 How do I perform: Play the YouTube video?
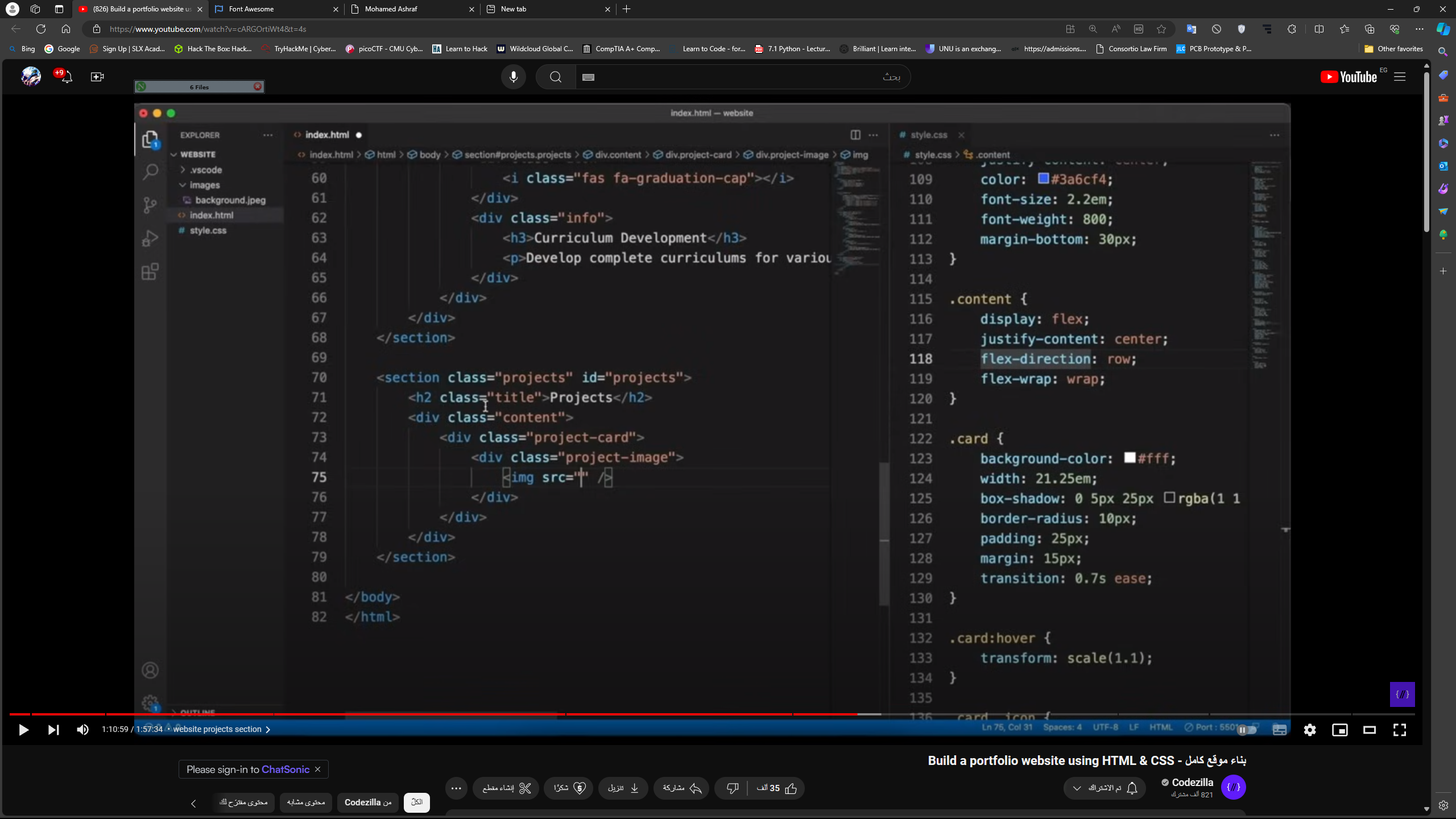[23, 730]
